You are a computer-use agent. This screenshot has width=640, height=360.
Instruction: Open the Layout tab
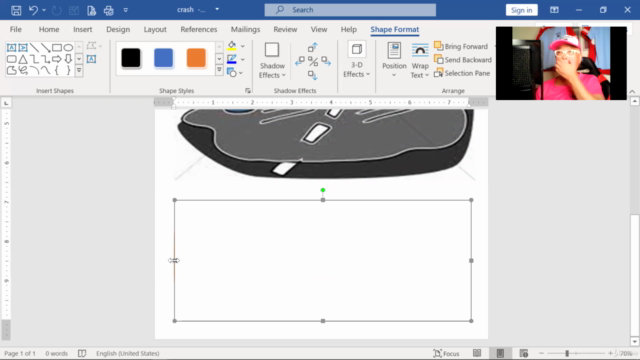155,29
